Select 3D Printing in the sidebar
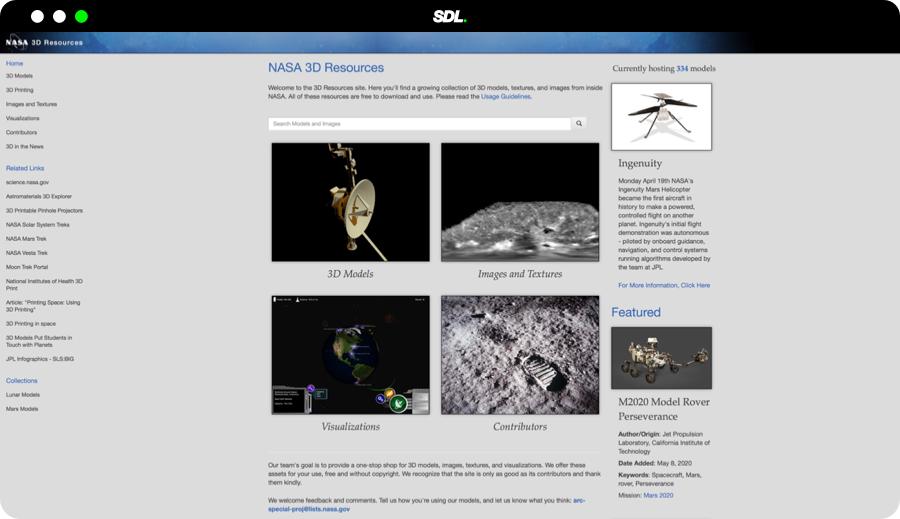 point(20,90)
